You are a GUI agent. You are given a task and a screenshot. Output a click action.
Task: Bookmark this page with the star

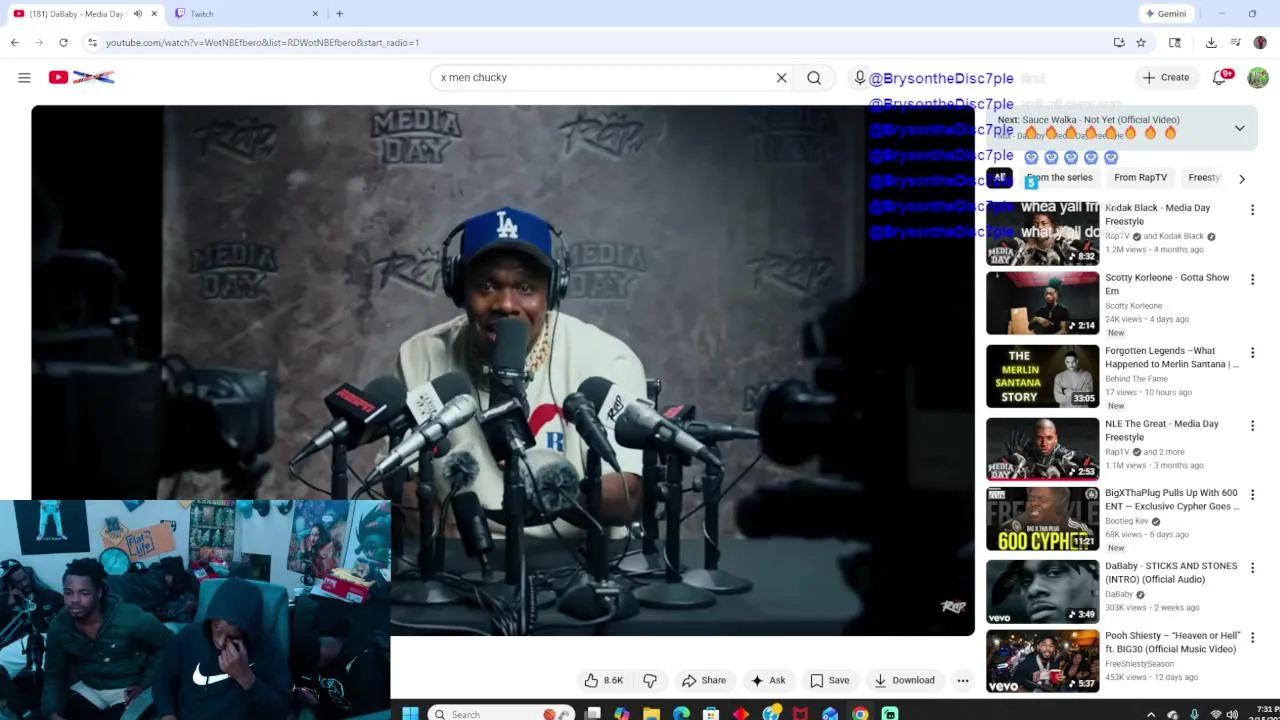coord(1141,42)
